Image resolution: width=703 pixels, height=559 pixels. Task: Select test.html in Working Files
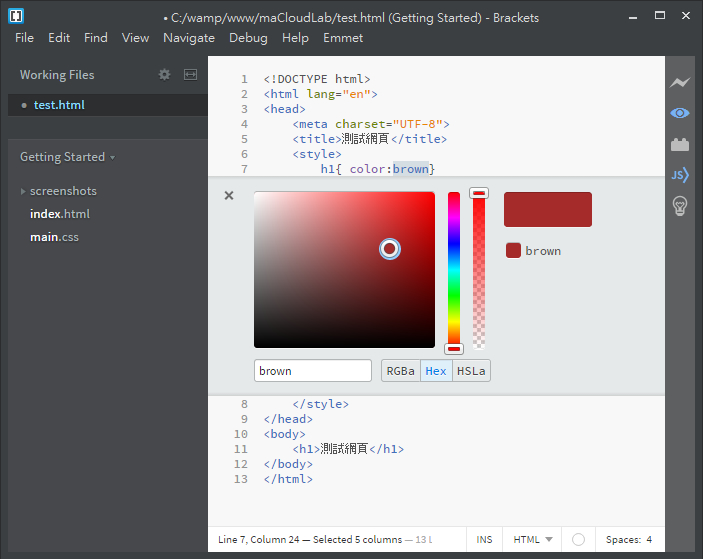coord(108,105)
